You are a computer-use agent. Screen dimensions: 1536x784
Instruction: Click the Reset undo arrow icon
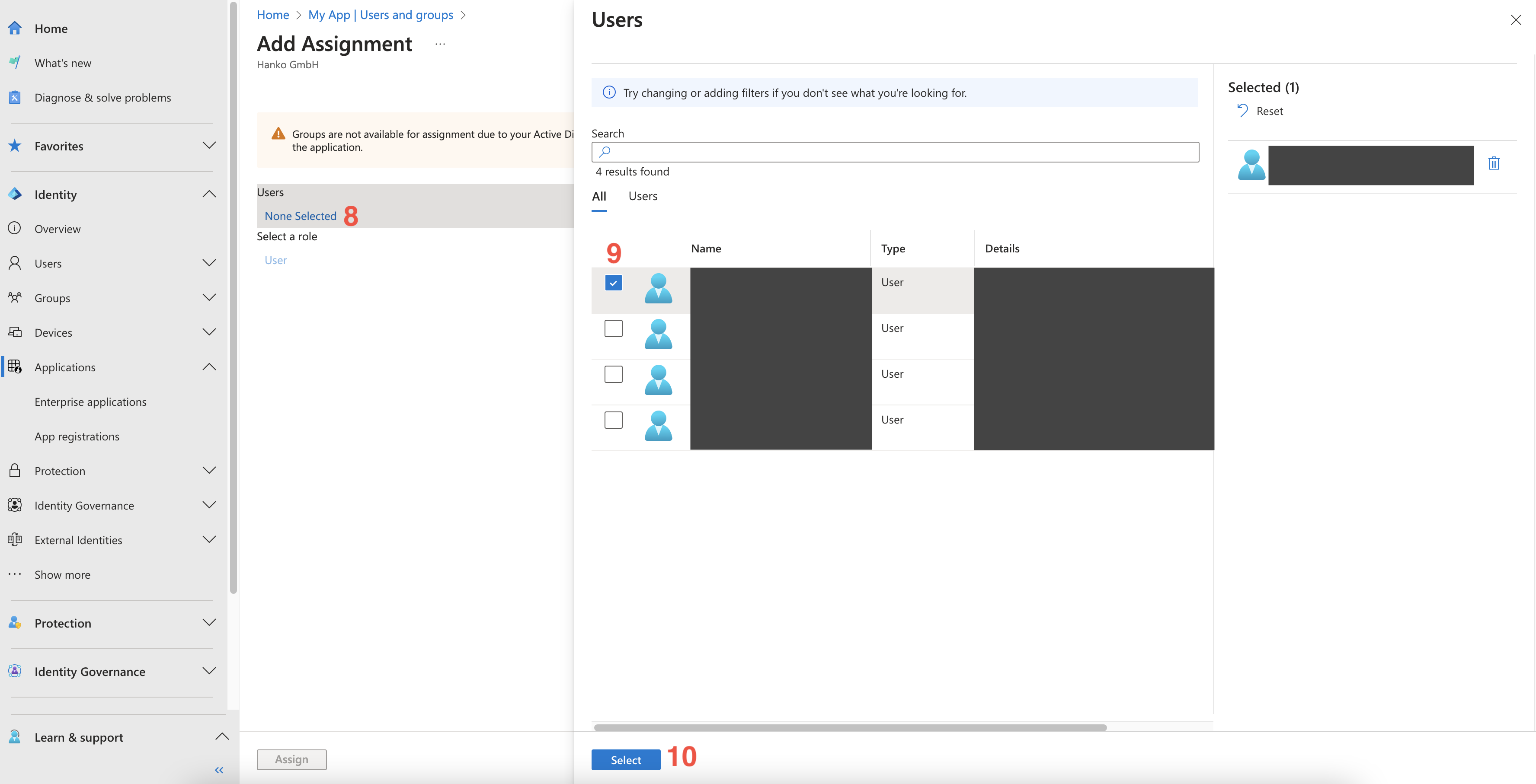[x=1243, y=111]
